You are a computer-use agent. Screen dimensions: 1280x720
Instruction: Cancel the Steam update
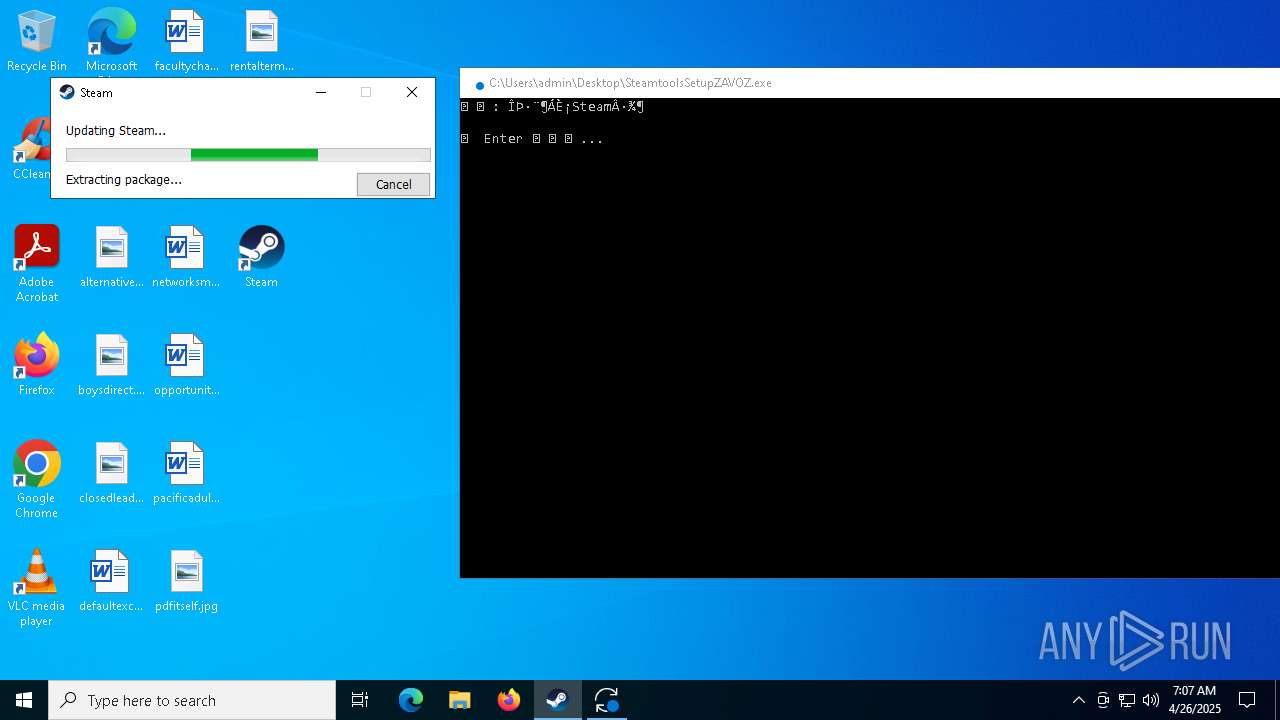pyautogui.click(x=393, y=184)
